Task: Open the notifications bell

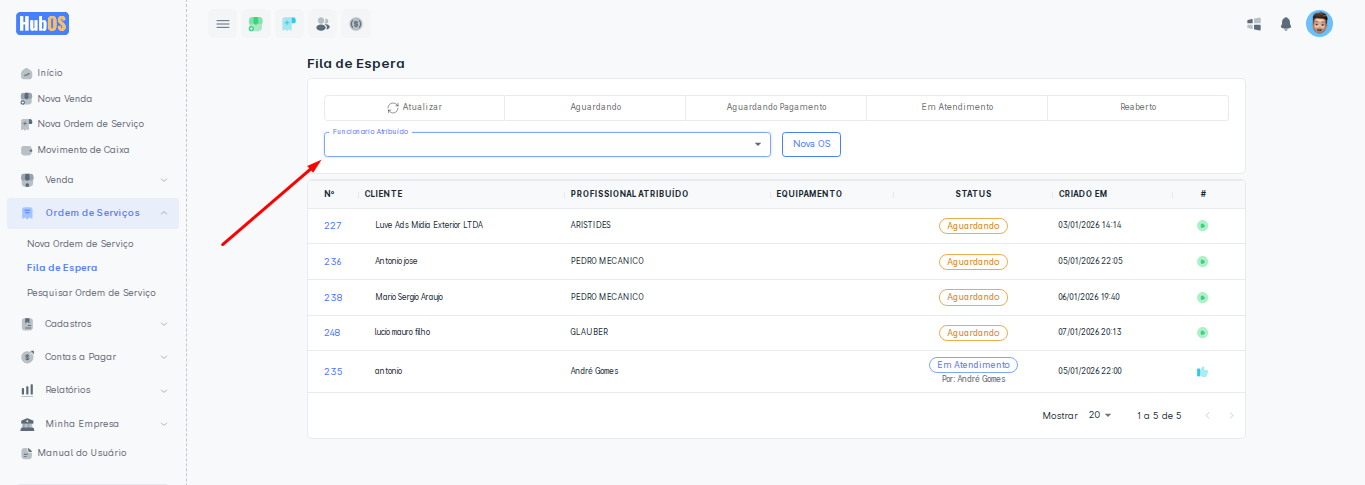Action: (x=1286, y=24)
